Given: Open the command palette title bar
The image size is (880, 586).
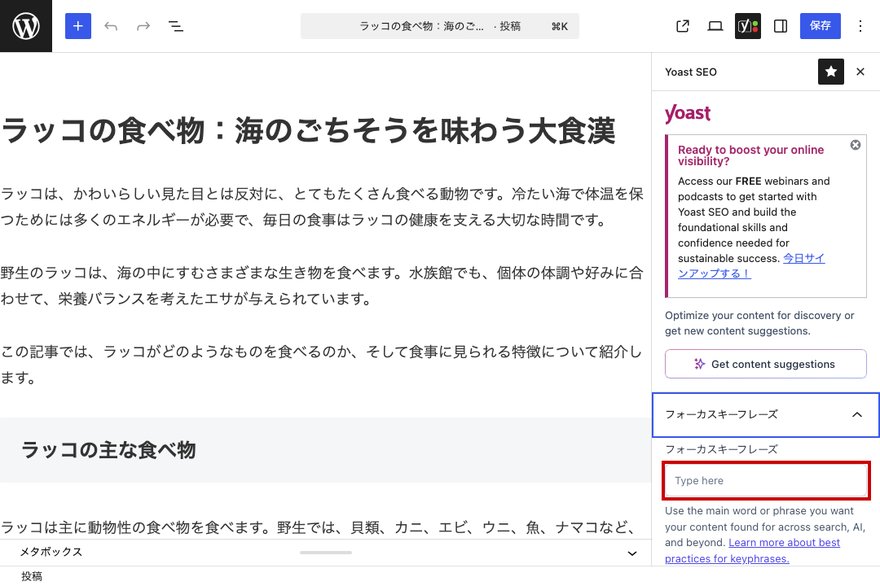Looking at the screenshot, I should click(x=439, y=26).
